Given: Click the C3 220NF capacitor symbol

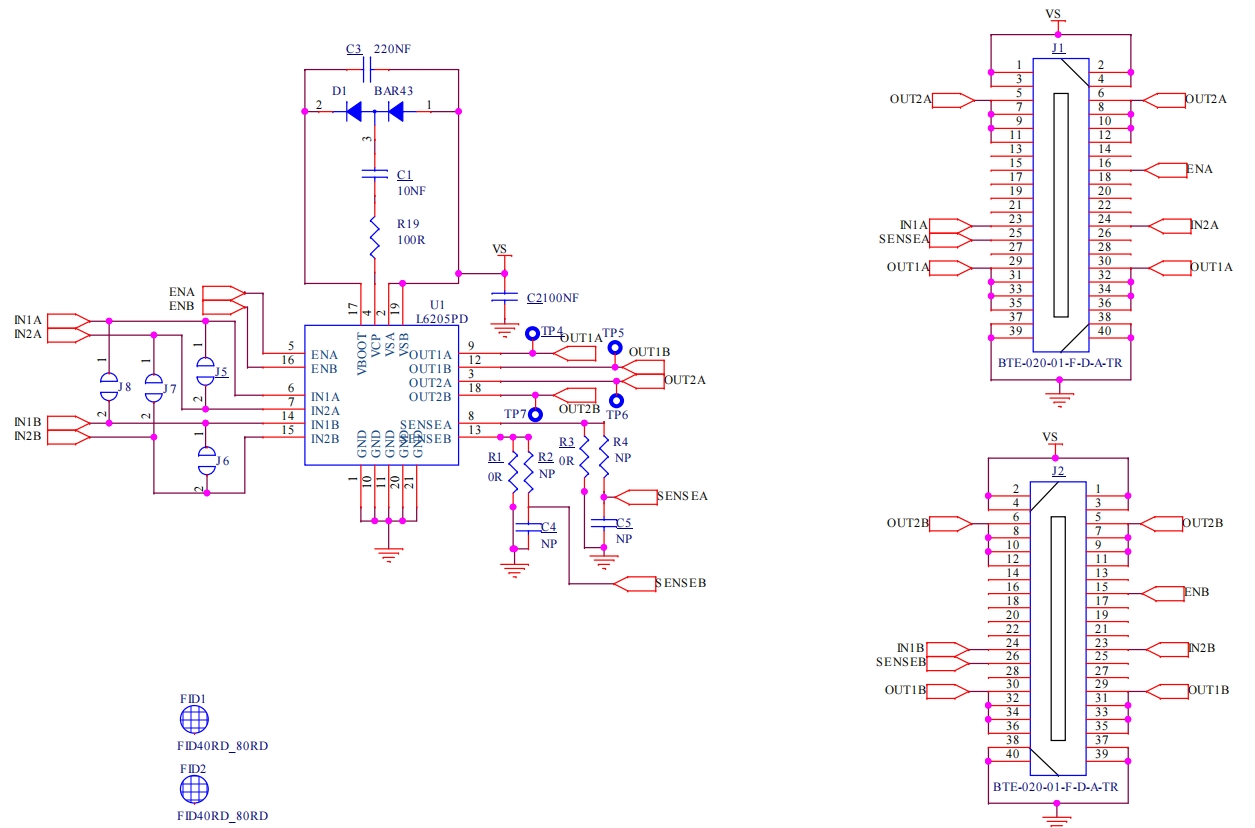Looking at the screenshot, I should (x=366, y=69).
